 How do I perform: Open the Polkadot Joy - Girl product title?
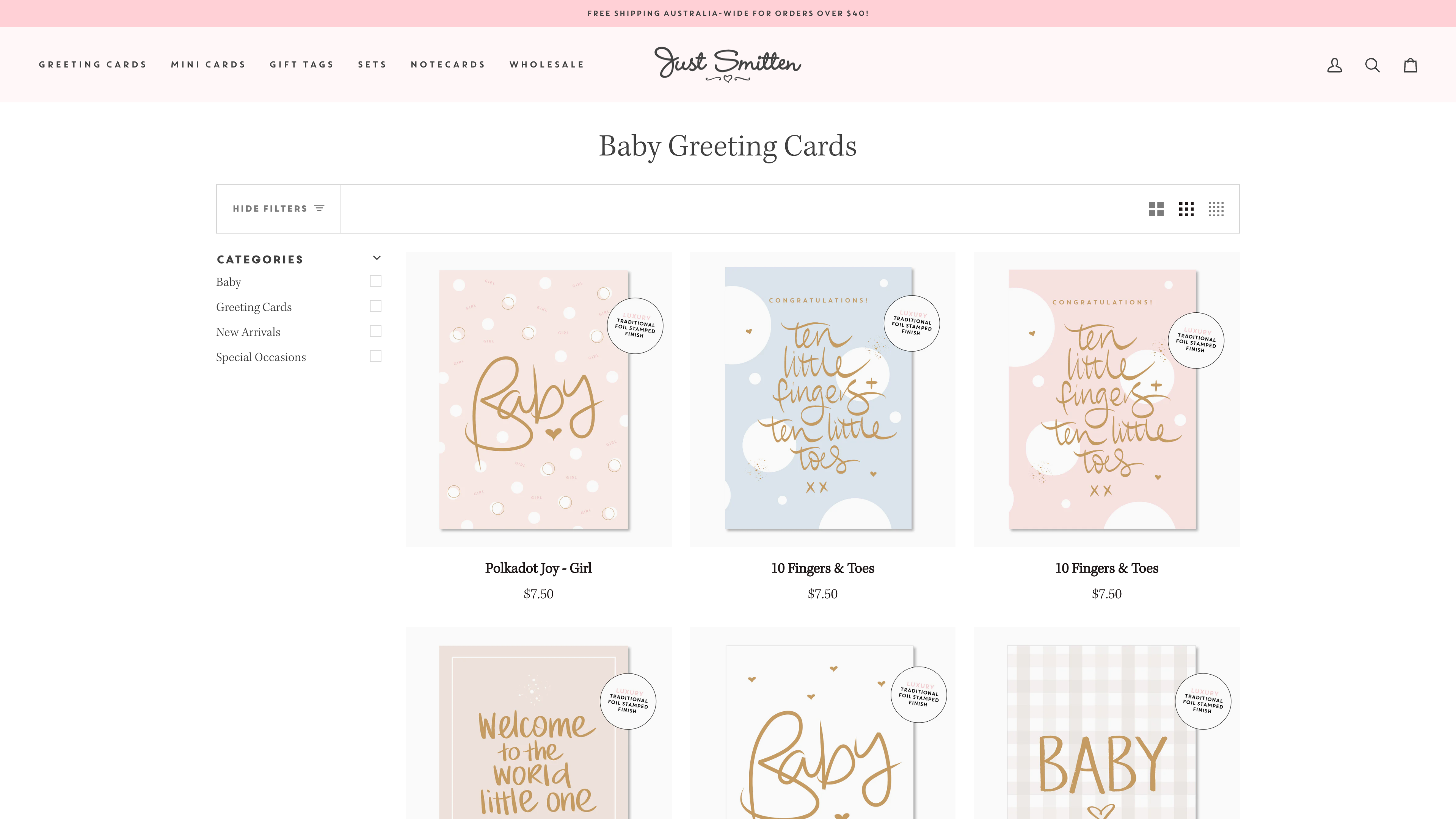(x=538, y=568)
